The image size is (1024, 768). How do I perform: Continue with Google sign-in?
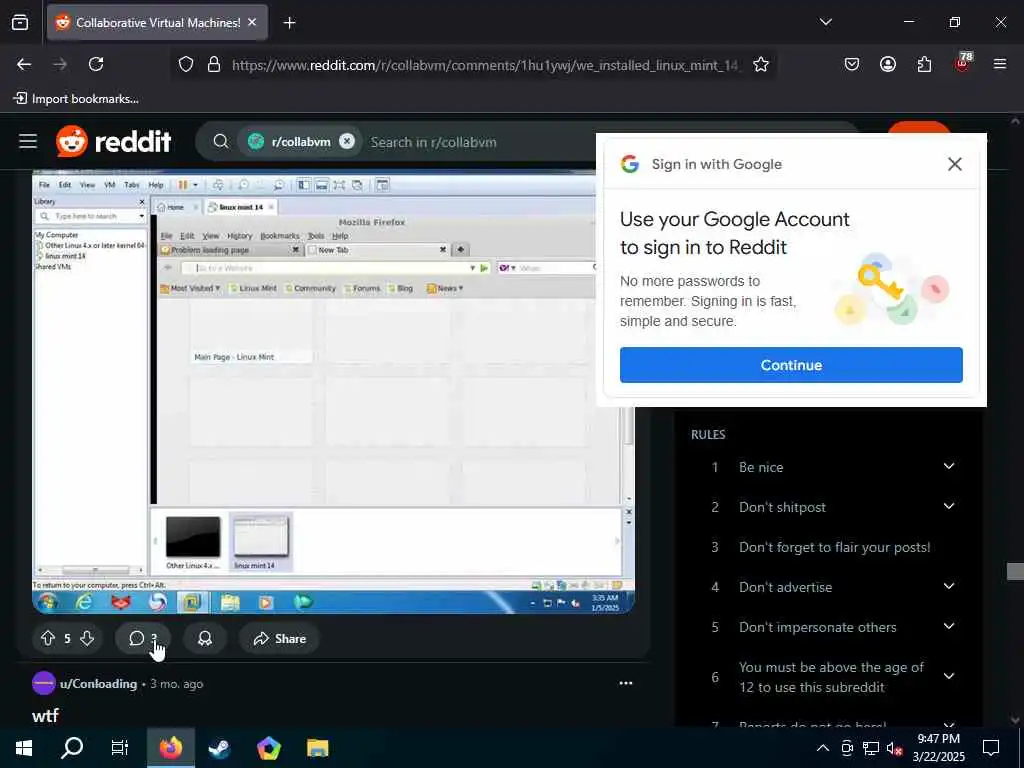click(791, 365)
